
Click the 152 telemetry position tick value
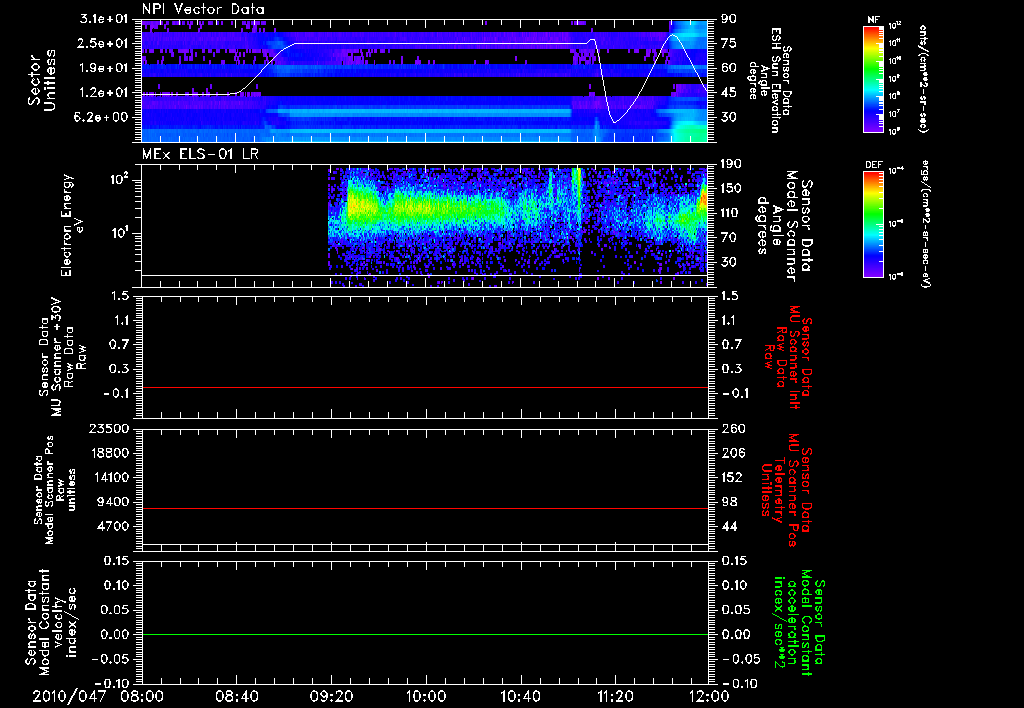[x=731, y=477]
